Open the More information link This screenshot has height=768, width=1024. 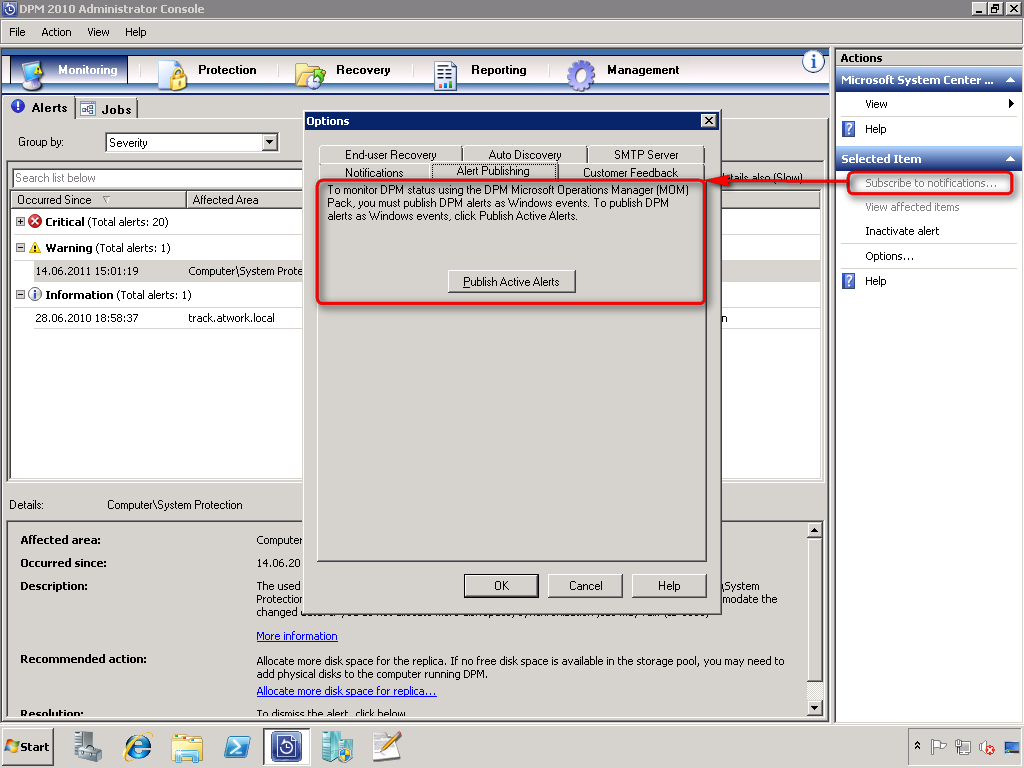coord(296,636)
